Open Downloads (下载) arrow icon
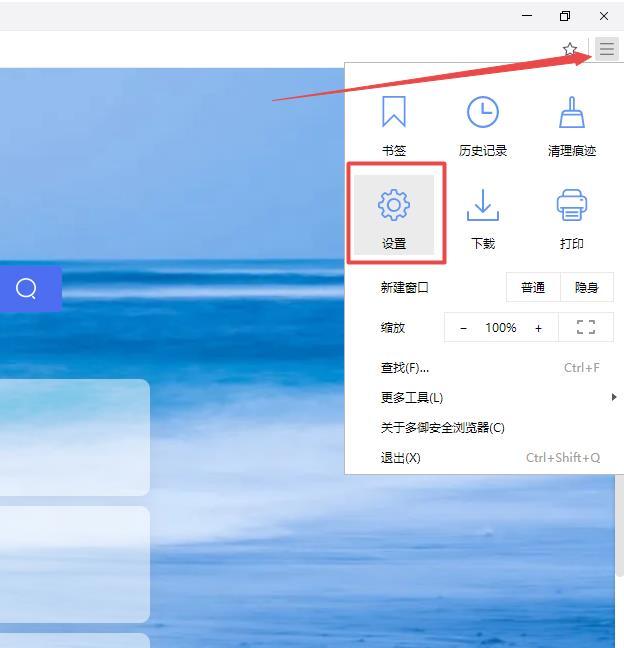Screen dimensions: 624x648 pos(483,205)
